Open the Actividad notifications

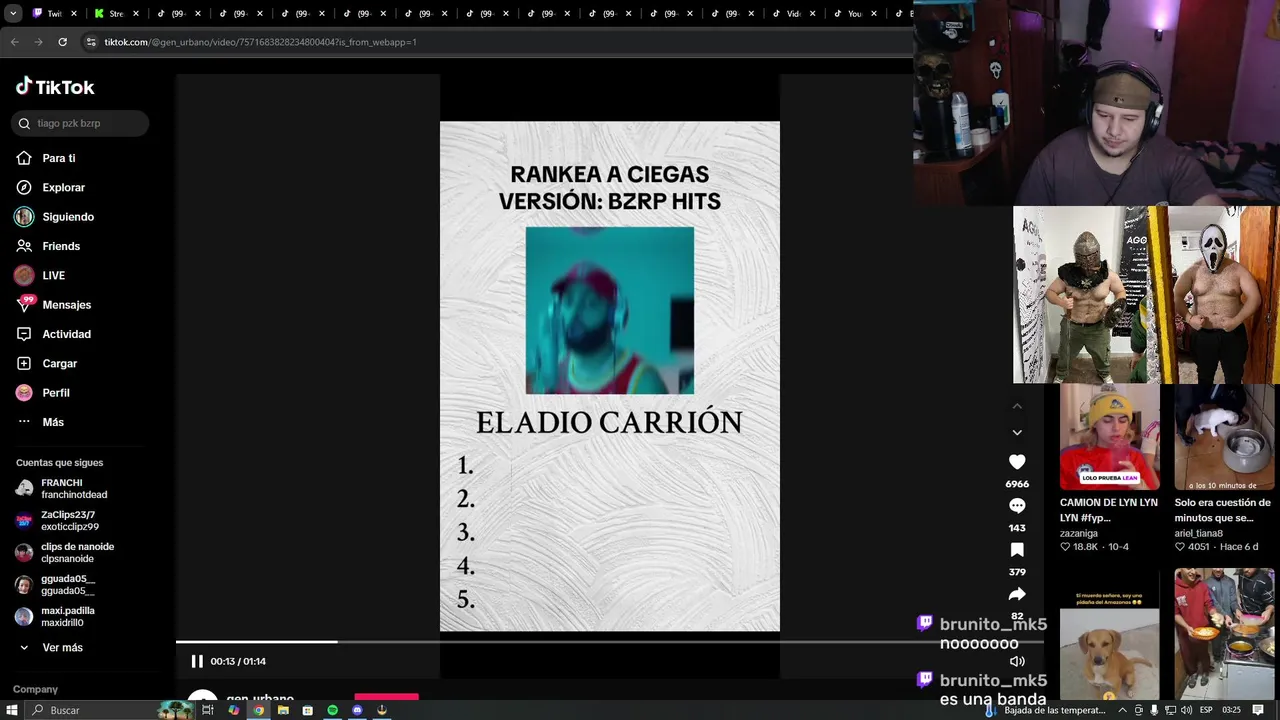pos(53,334)
